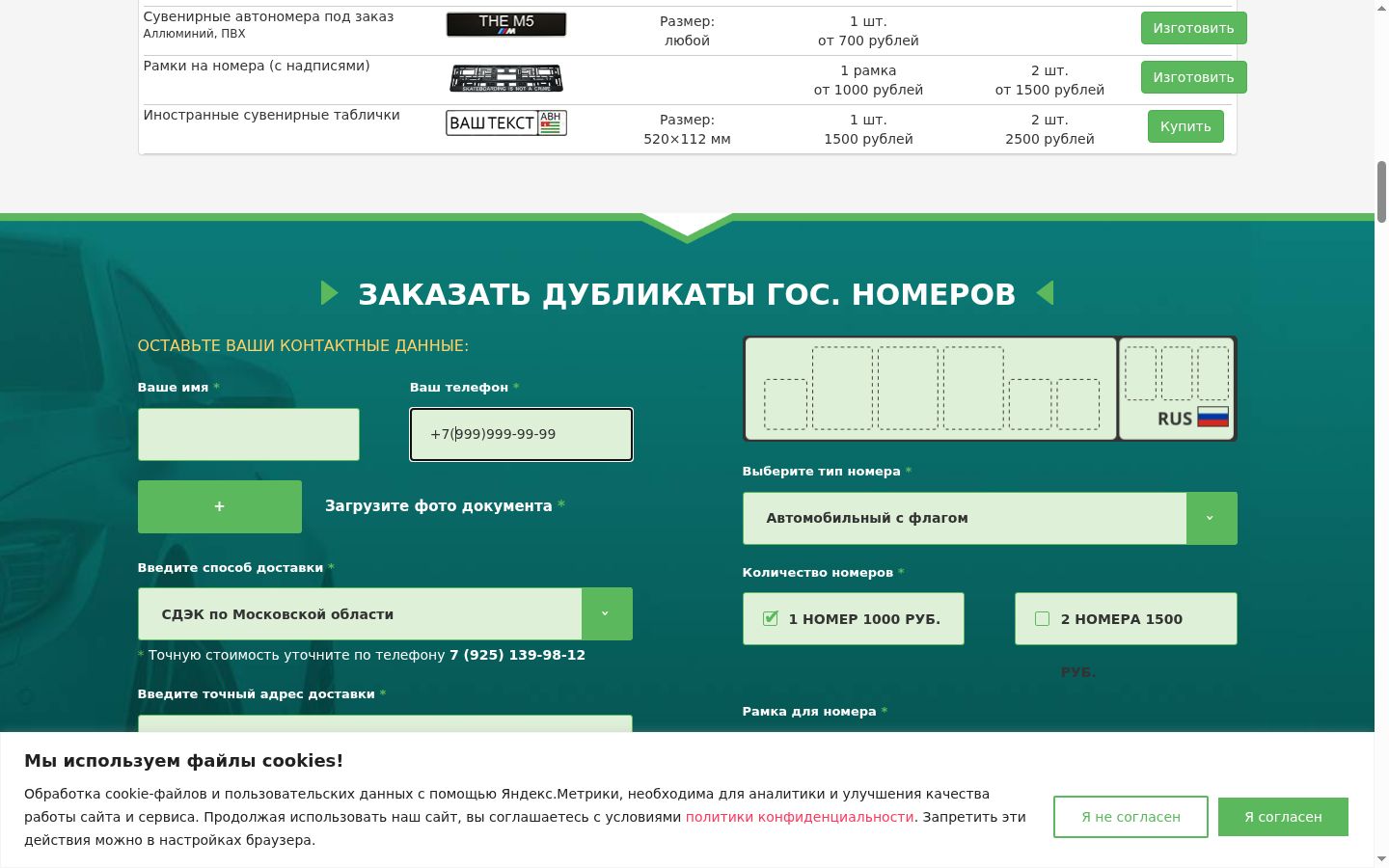Click the delivery dropdown chevron arrow
The image size is (1389, 868).
coord(607,614)
